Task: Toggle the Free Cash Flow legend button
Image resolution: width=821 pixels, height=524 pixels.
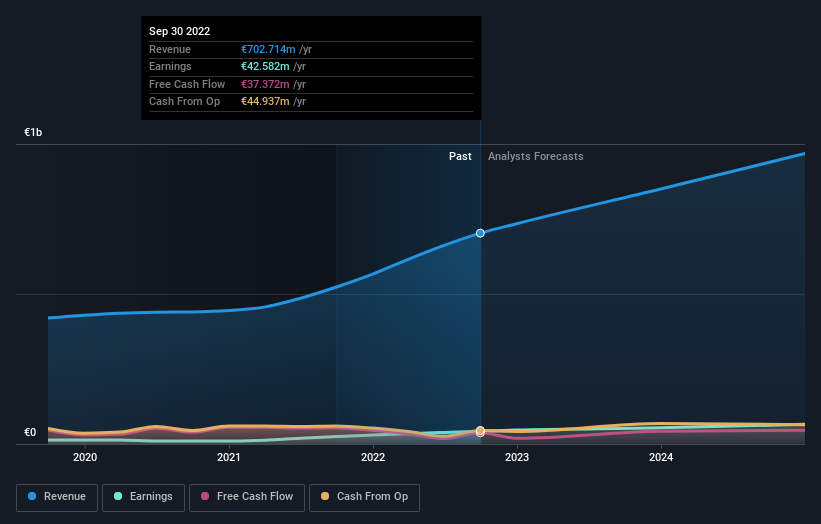Action: coord(247,497)
